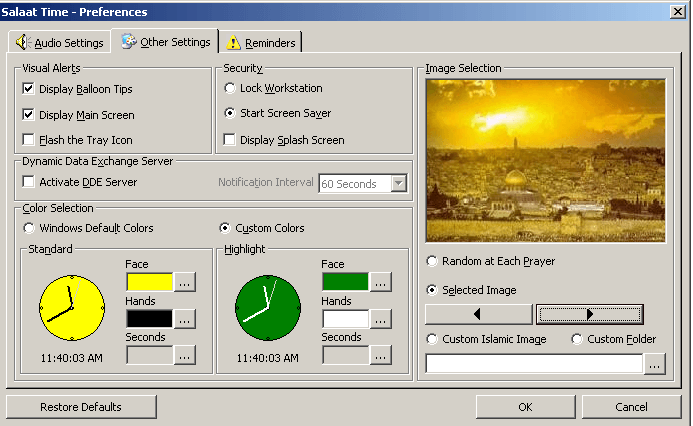693x426 pixels.
Task: Choose Windows Default Colors
Action: (29, 228)
